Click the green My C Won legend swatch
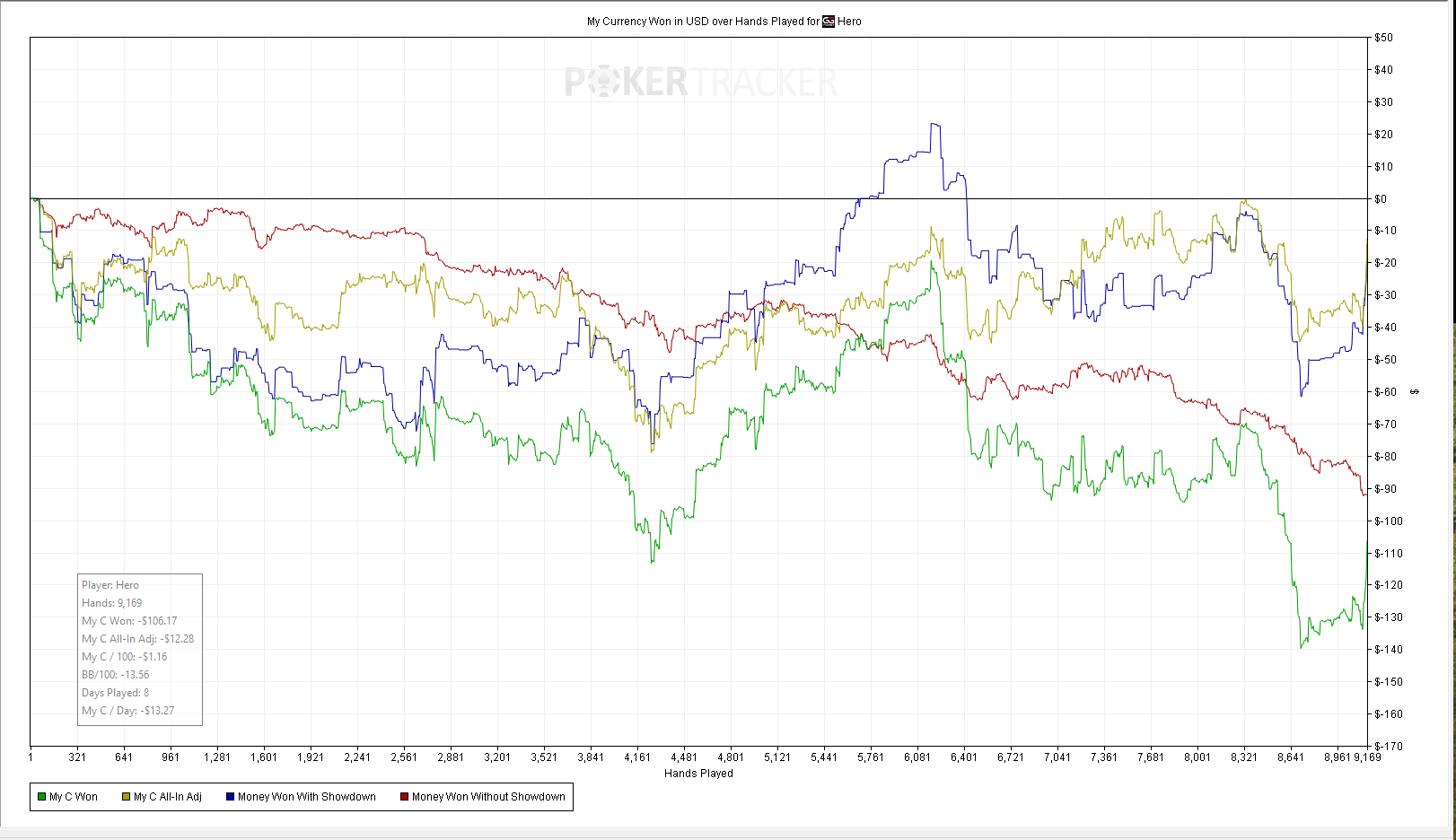The width and height of the screenshot is (1456, 840). (42, 797)
